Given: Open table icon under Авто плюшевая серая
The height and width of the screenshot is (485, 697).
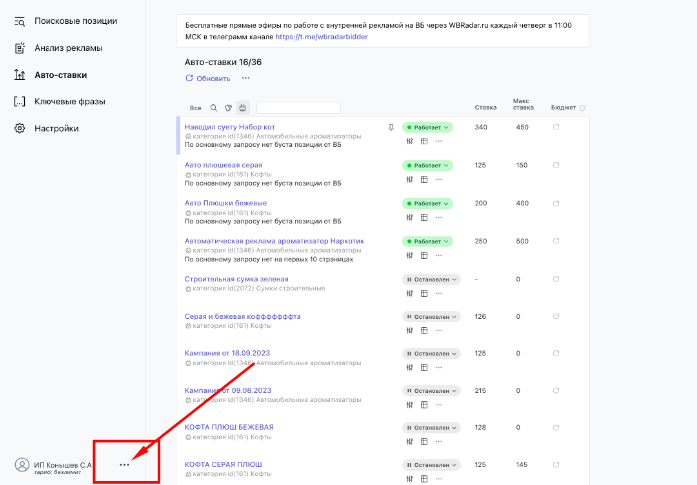Looking at the screenshot, I should pyautogui.click(x=424, y=179).
